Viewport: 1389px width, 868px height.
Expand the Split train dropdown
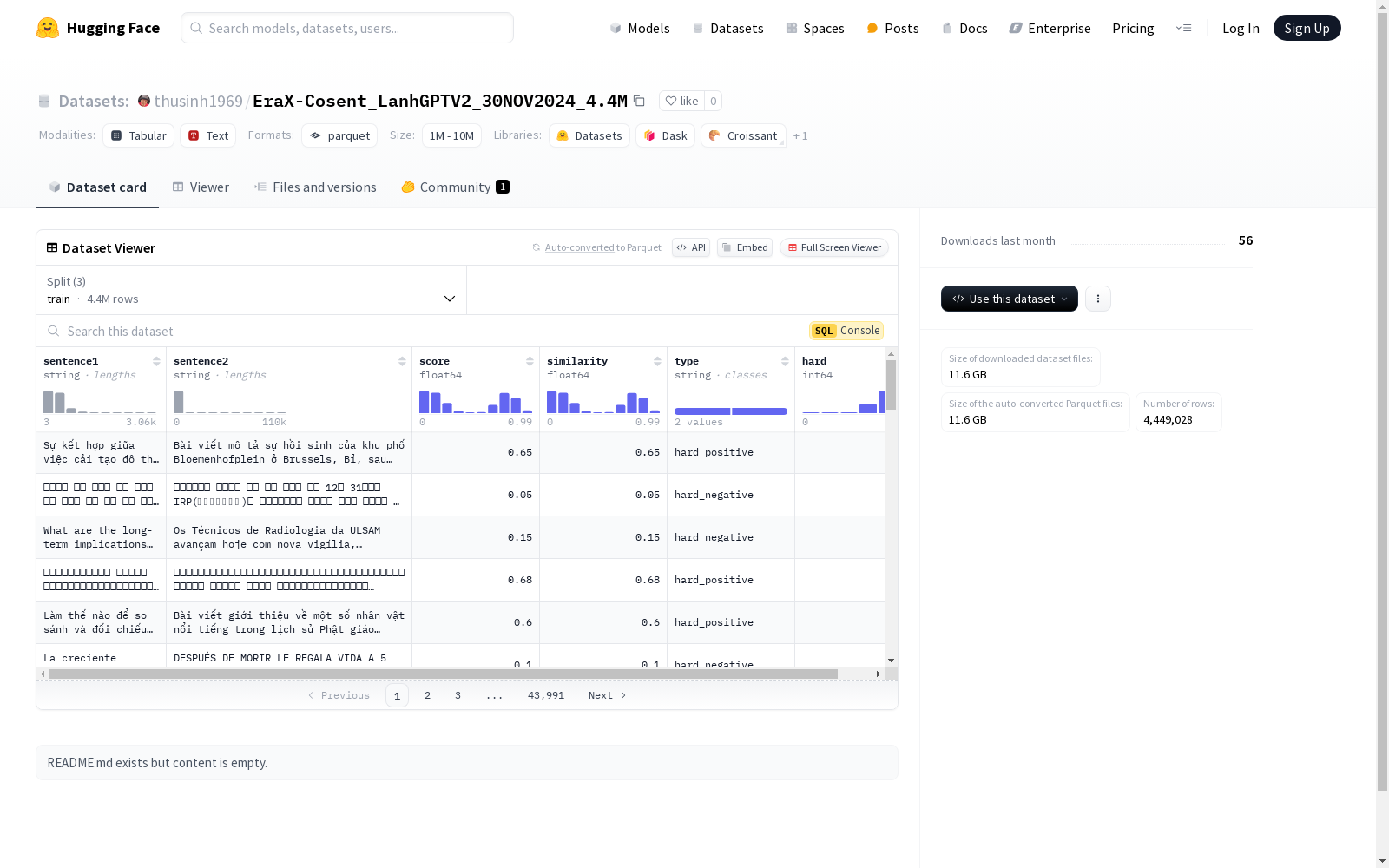(x=252, y=290)
